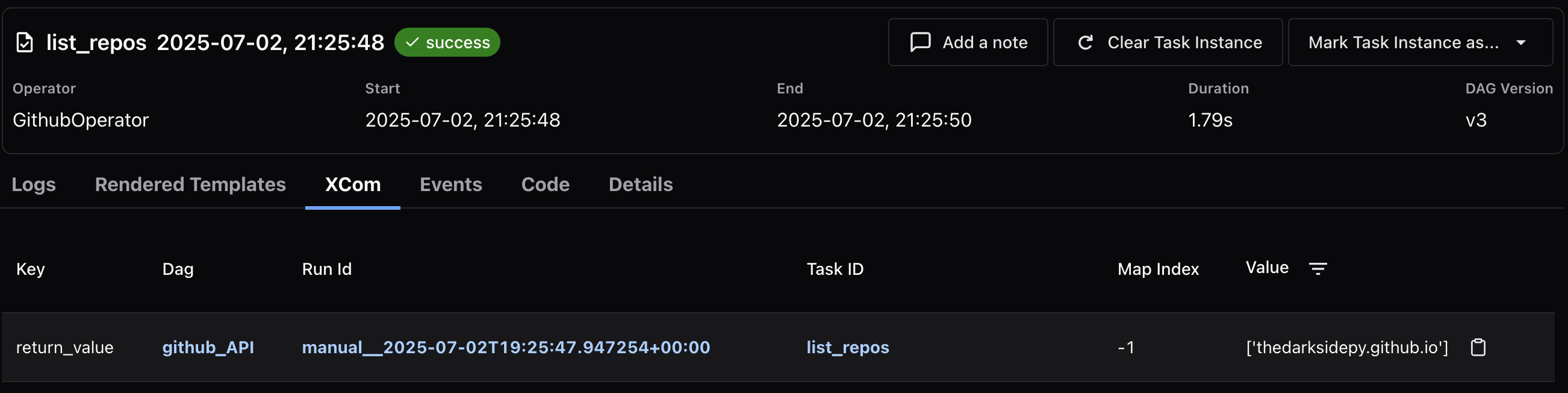Switch to the Logs tab
Viewport: 1568px width, 393px height.
34,184
